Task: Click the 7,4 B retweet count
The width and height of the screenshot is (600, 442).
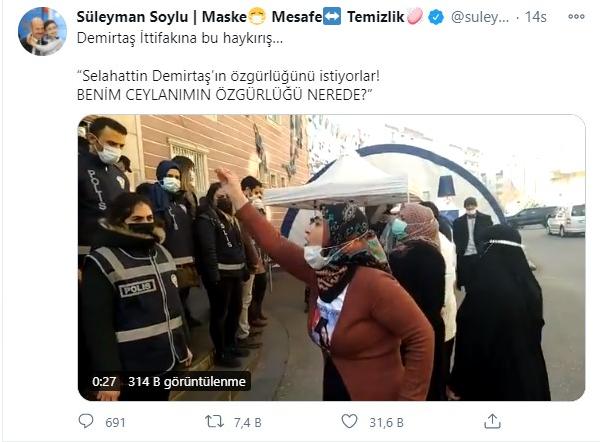Action: tap(248, 422)
